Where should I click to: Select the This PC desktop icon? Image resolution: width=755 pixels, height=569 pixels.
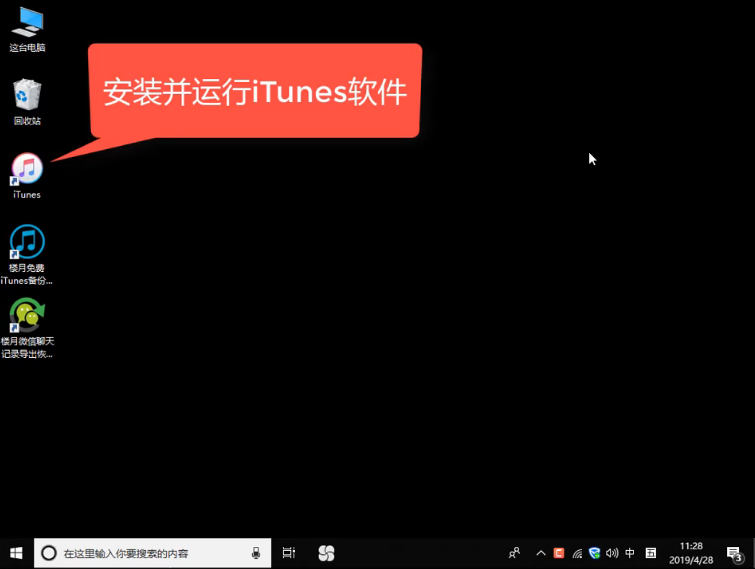(27, 29)
